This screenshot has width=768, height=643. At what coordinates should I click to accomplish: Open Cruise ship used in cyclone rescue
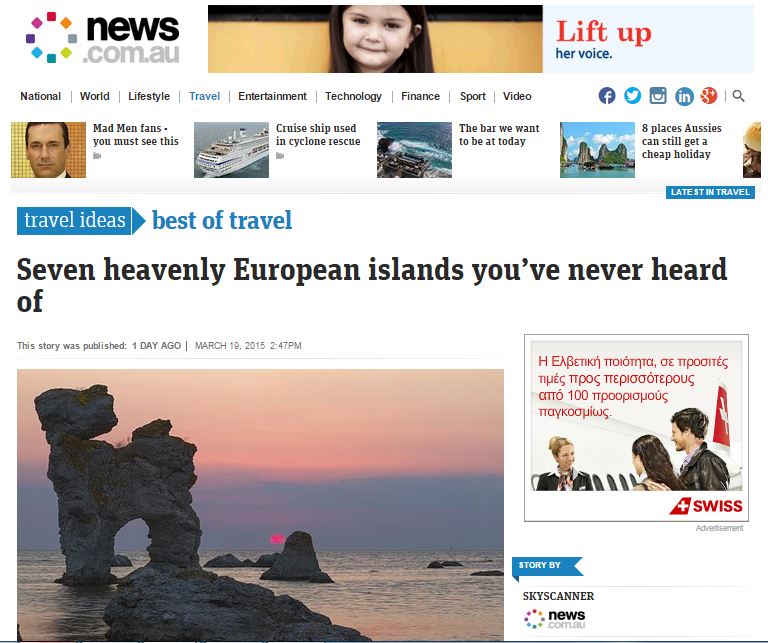click(318, 135)
